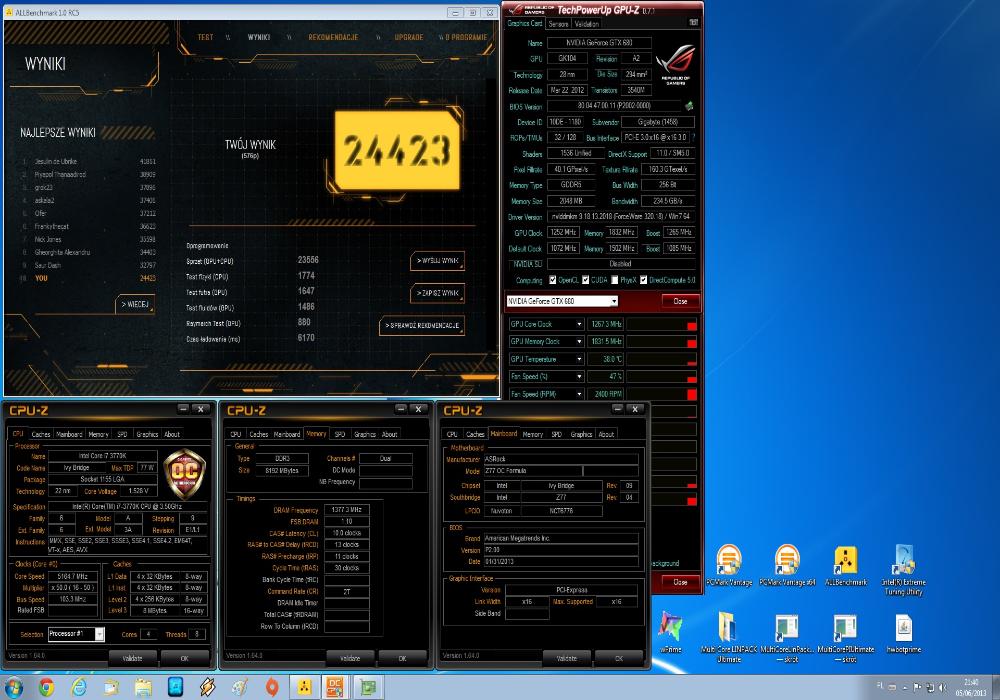Select the YOU row in NAJLEPSZE WYNIKI

(x=89, y=278)
